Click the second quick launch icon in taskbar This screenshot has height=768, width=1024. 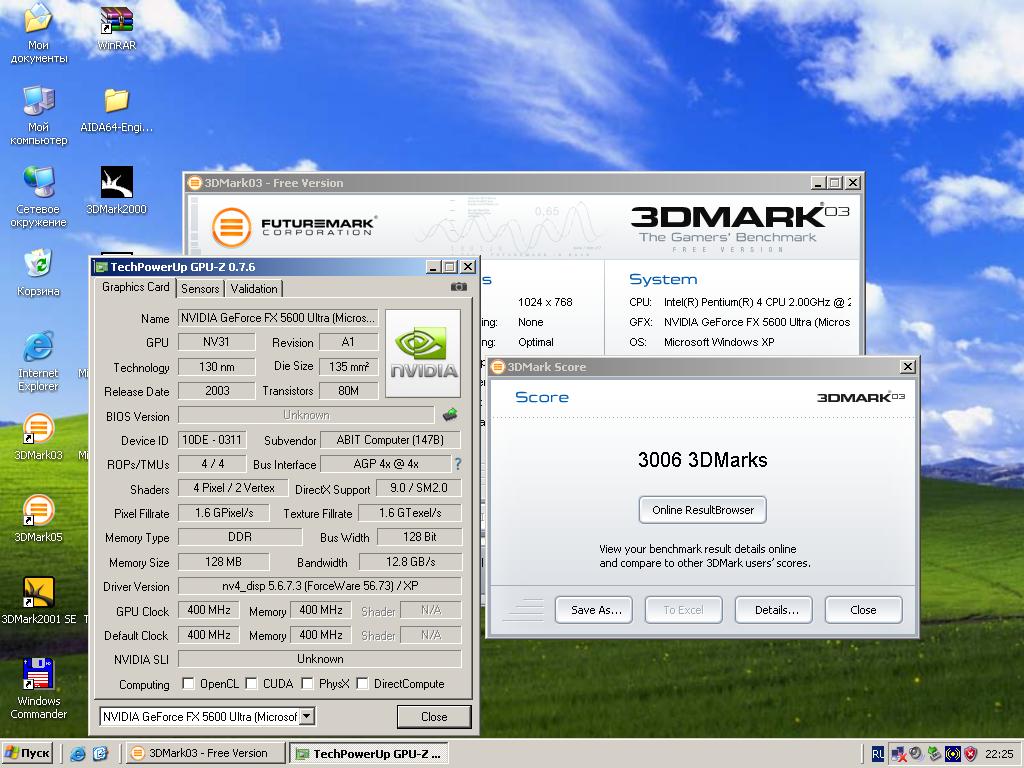coord(100,754)
